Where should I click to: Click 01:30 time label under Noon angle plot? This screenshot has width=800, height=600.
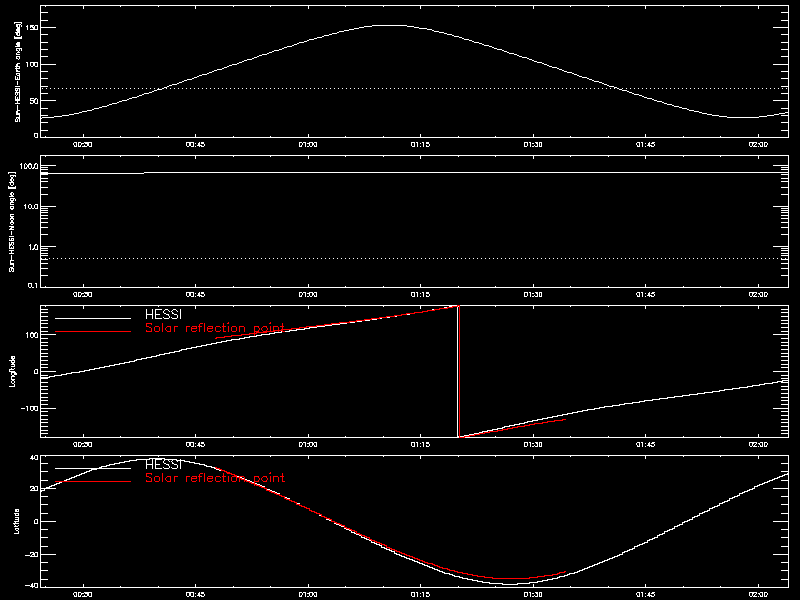click(533, 295)
